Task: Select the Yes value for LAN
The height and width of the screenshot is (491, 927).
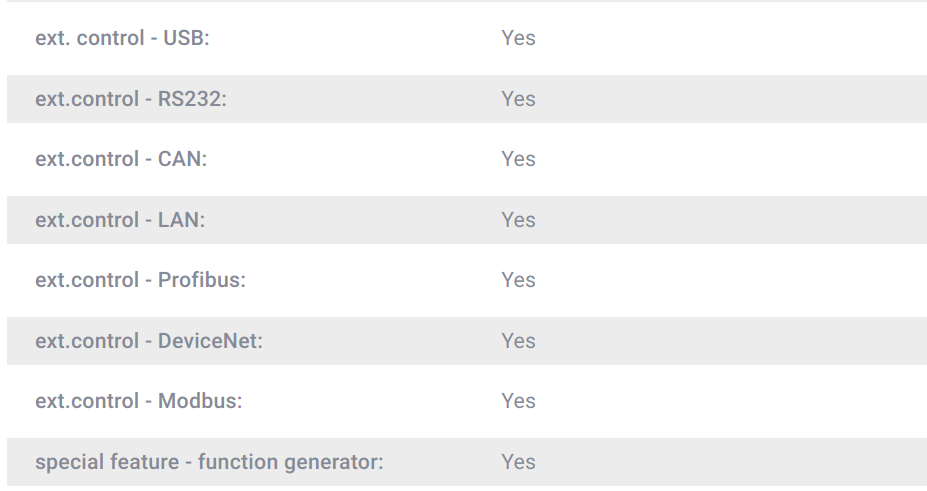Action: coord(518,220)
